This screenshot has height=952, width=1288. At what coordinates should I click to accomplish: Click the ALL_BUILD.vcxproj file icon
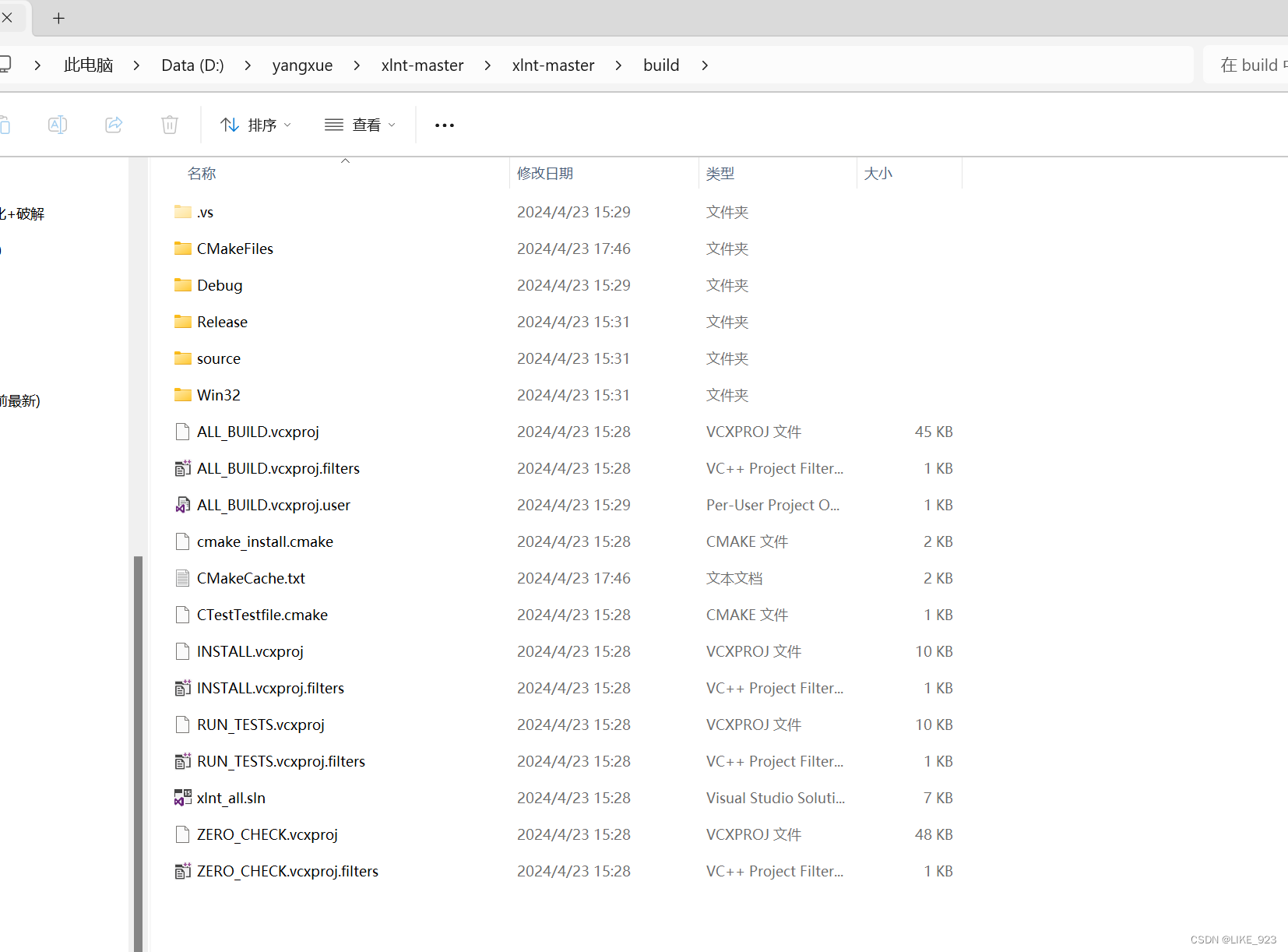183,432
